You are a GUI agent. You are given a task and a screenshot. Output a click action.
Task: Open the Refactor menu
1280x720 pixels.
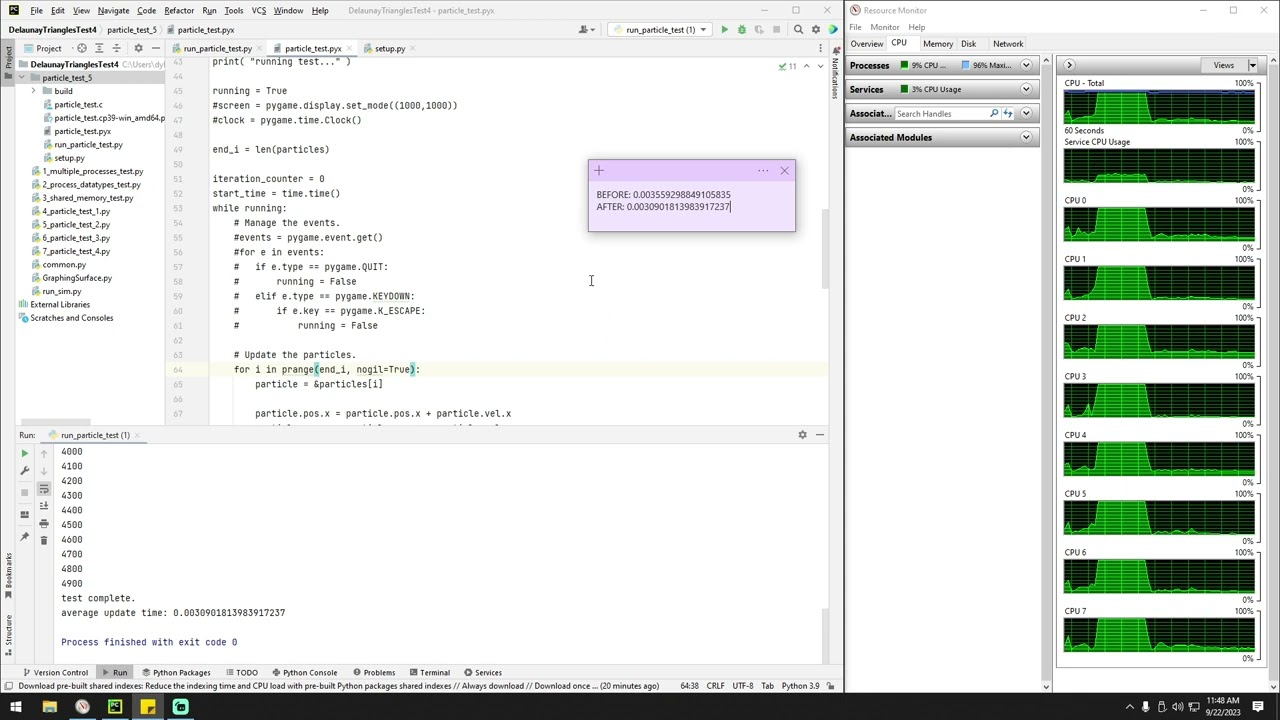point(179,11)
